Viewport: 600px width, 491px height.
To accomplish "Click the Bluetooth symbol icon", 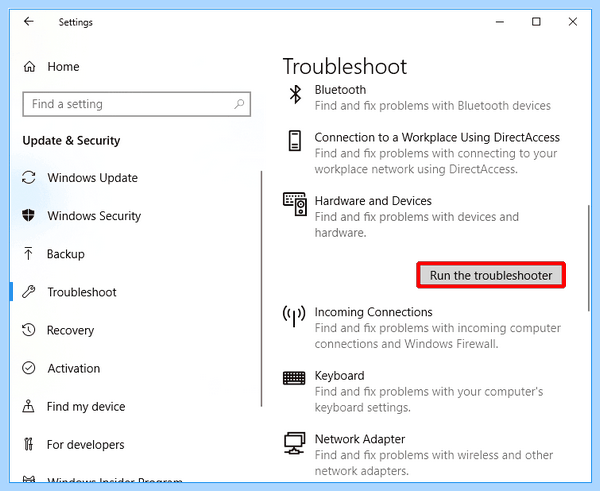I will pyautogui.click(x=295, y=94).
